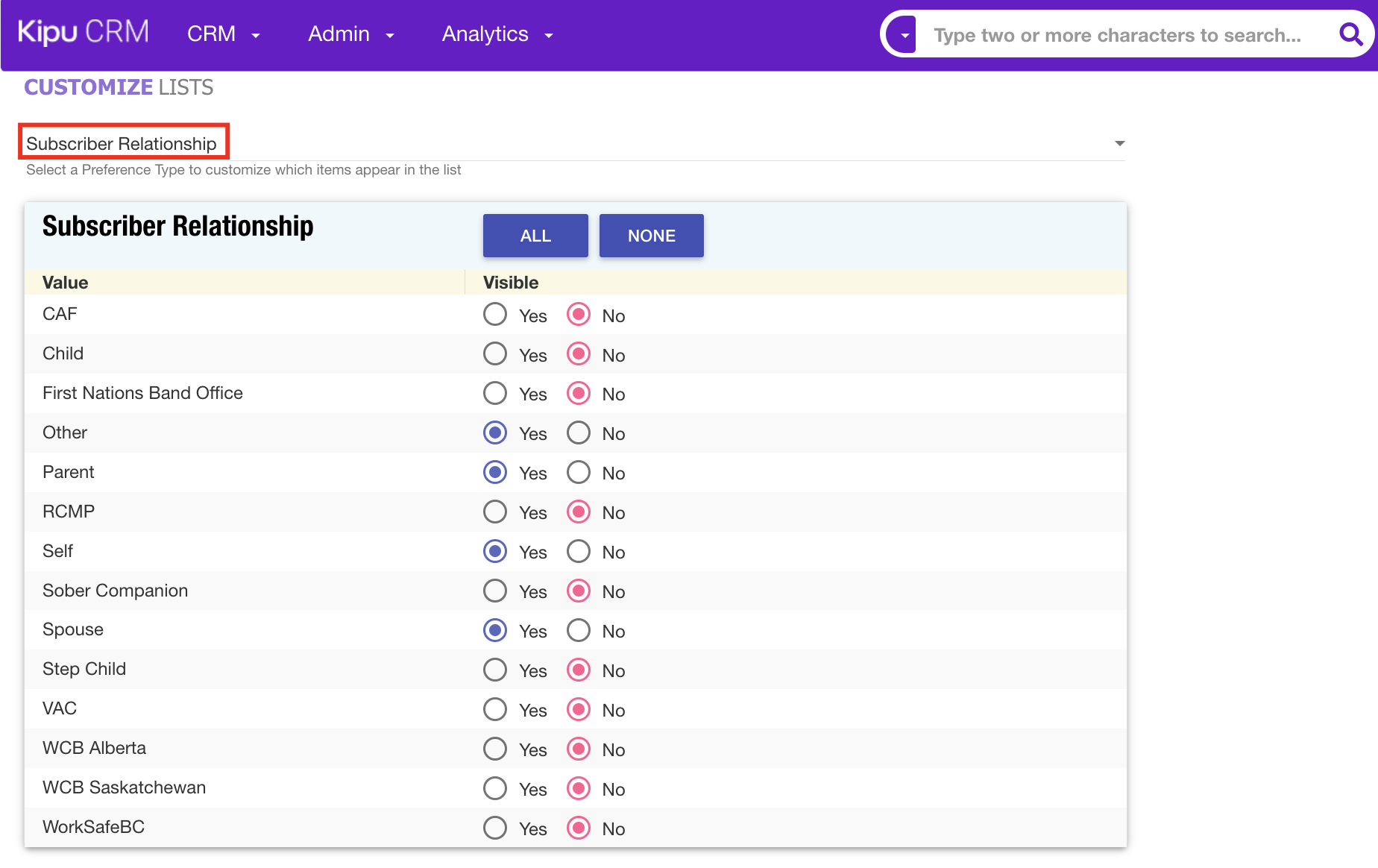Type in the search characters field

pos(1117,35)
